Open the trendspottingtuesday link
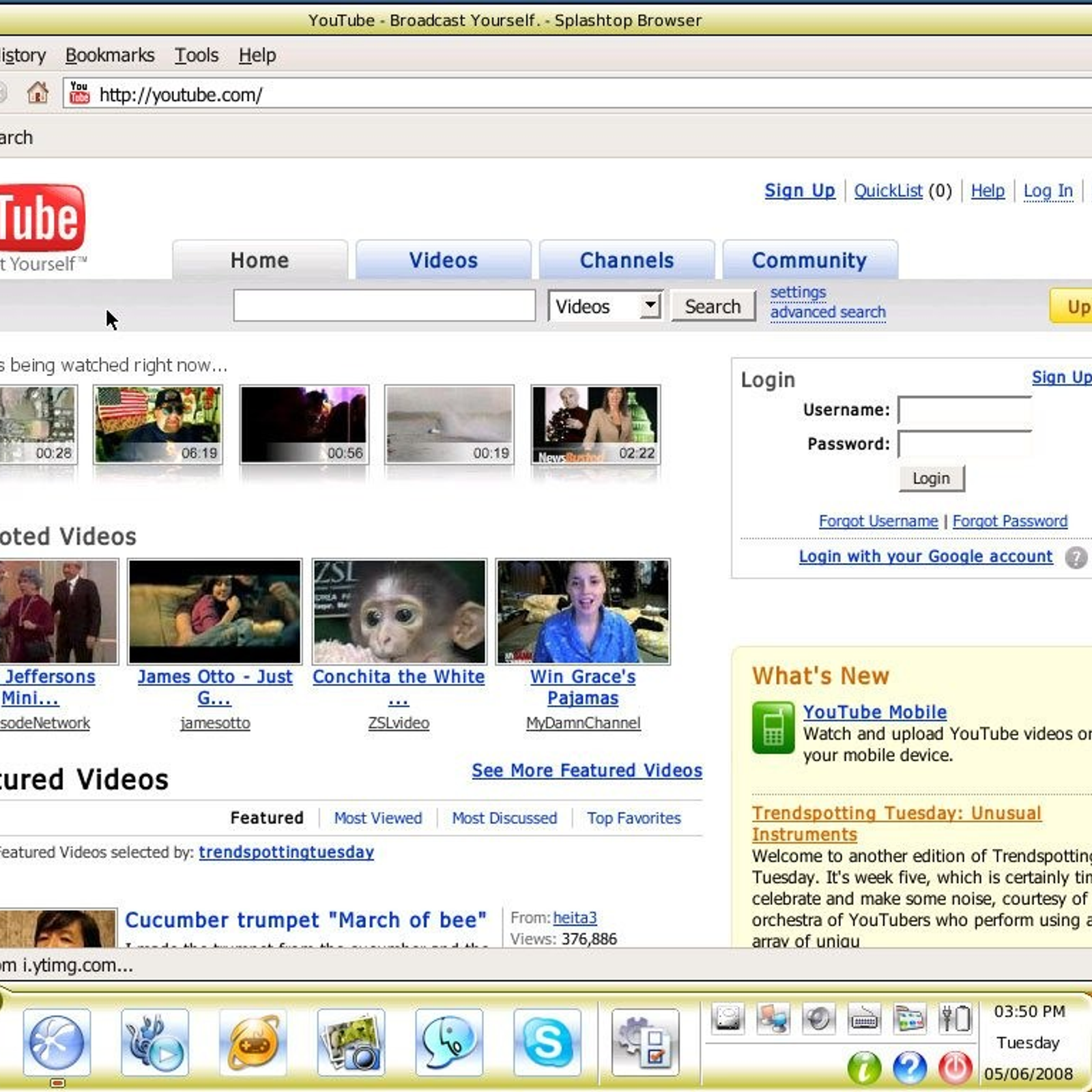The width and height of the screenshot is (1092, 1092). [x=287, y=852]
